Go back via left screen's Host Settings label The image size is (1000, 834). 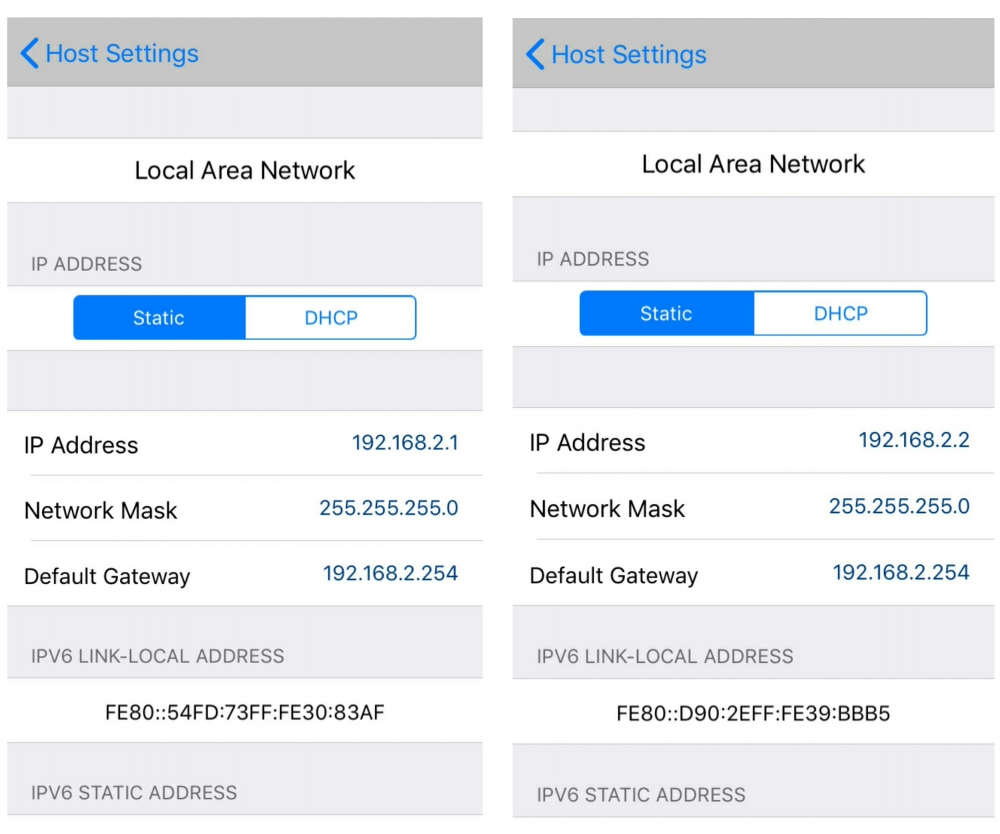click(x=122, y=54)
